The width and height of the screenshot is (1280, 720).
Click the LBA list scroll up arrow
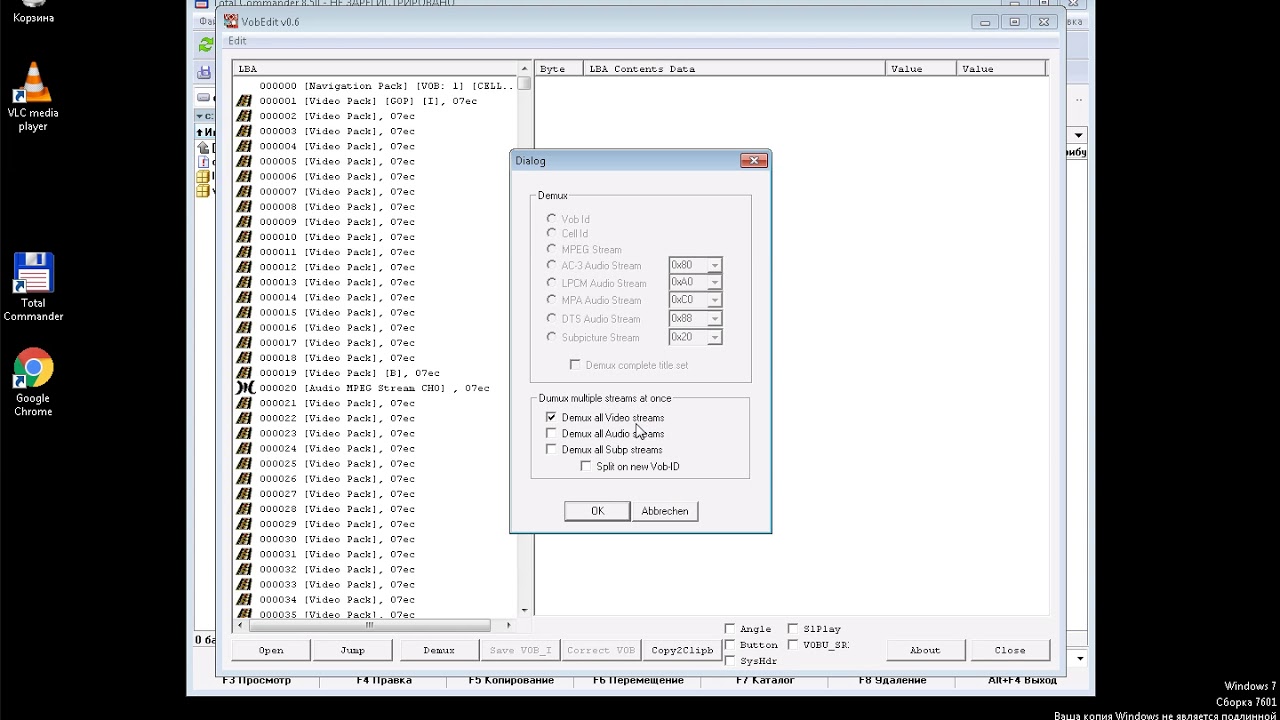pyautogui.click(x=525, y=68)
